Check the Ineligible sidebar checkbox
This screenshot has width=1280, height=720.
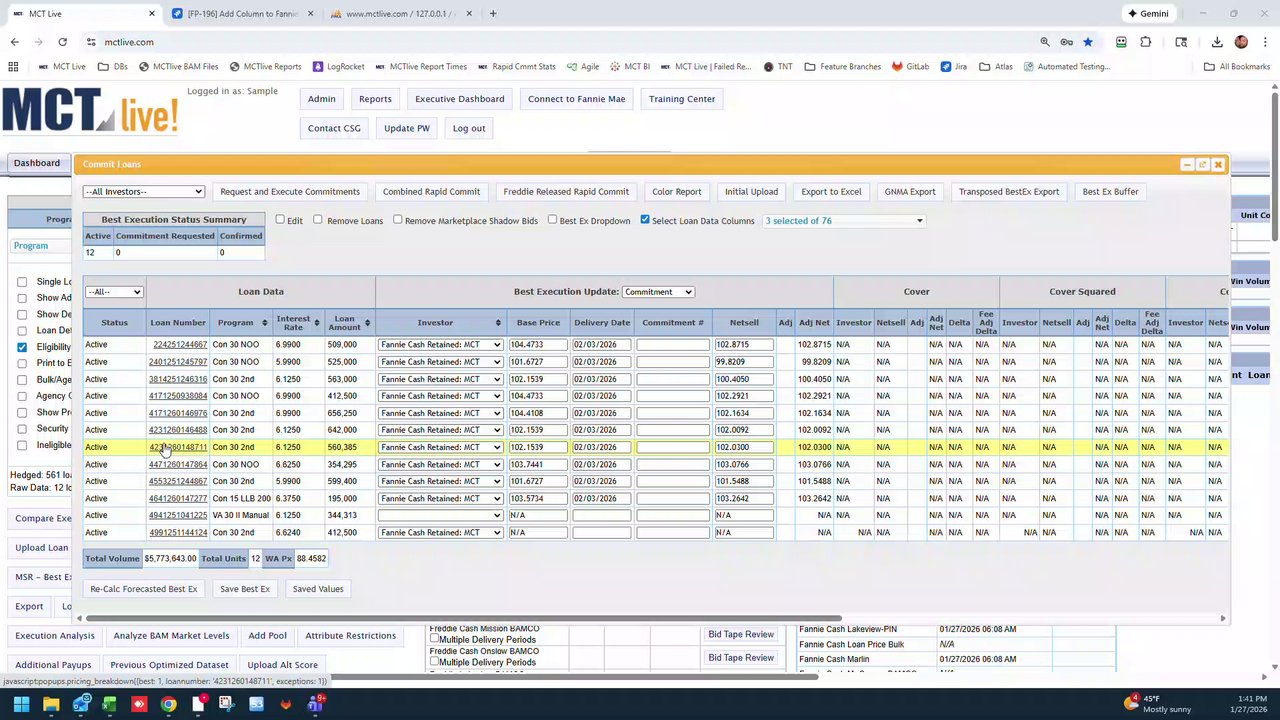22,445
